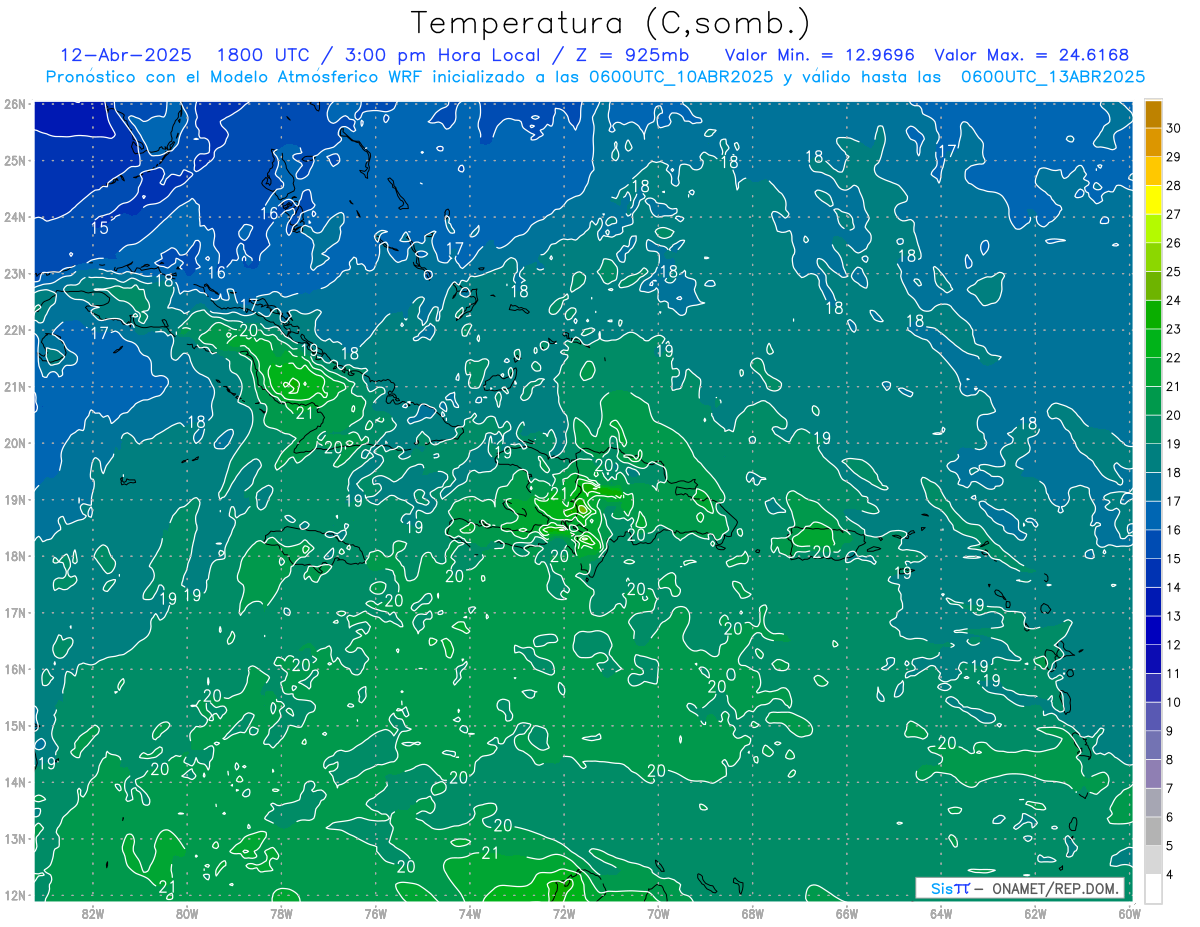Click the '15N' latitude axis label

click(14, 726)
